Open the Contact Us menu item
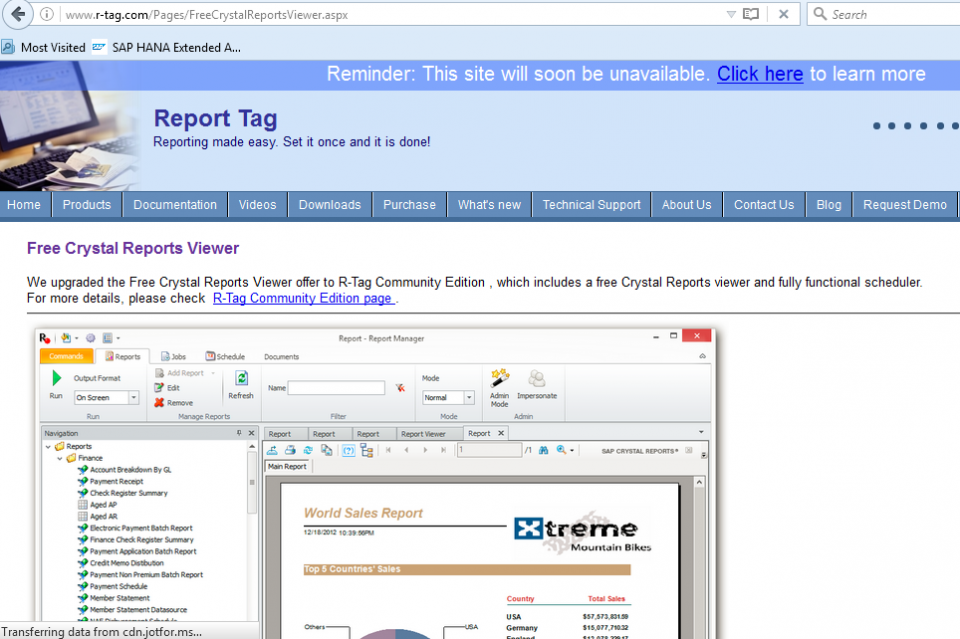The image size is (960, 639). tap(763, 205)
